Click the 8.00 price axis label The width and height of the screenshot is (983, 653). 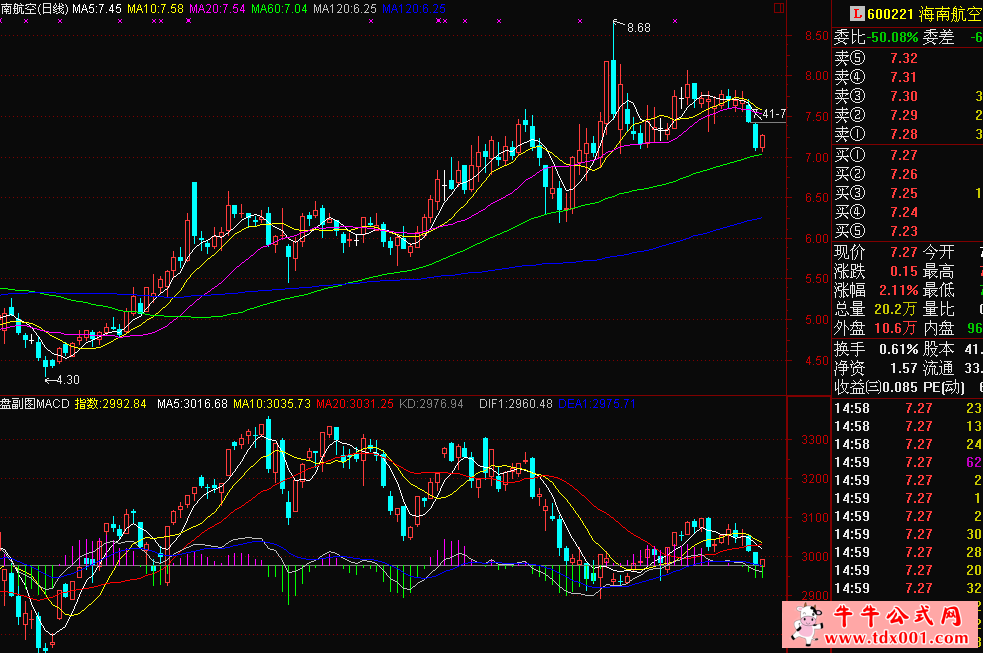817,76
